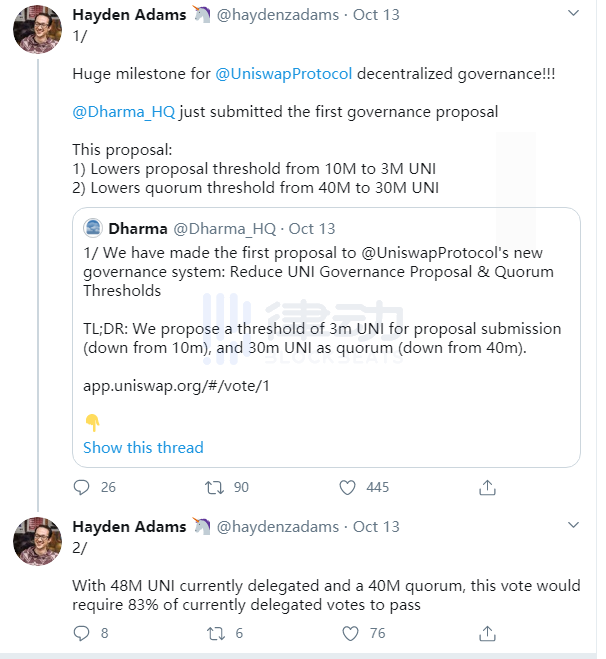Screen dimensions: 606x659
Task: Click the @haydenzadams handle on second tweet
Action: [x=279, y=526]
